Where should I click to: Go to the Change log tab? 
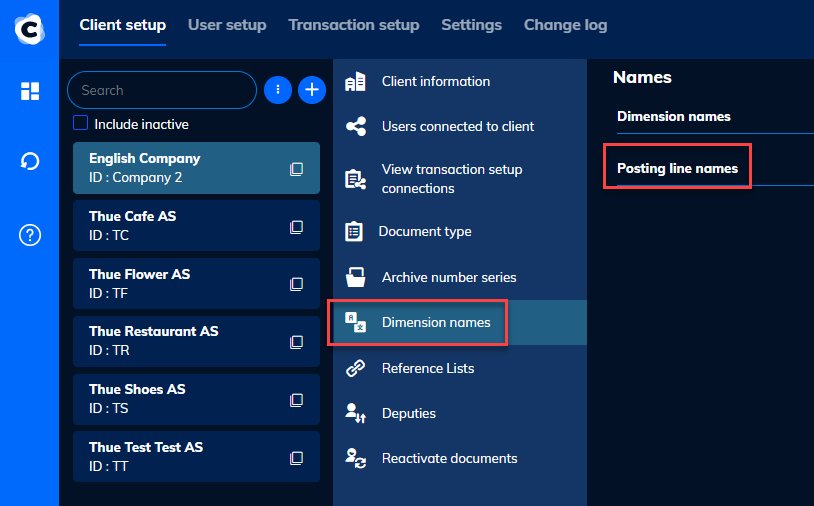click(x=565, y=25)
